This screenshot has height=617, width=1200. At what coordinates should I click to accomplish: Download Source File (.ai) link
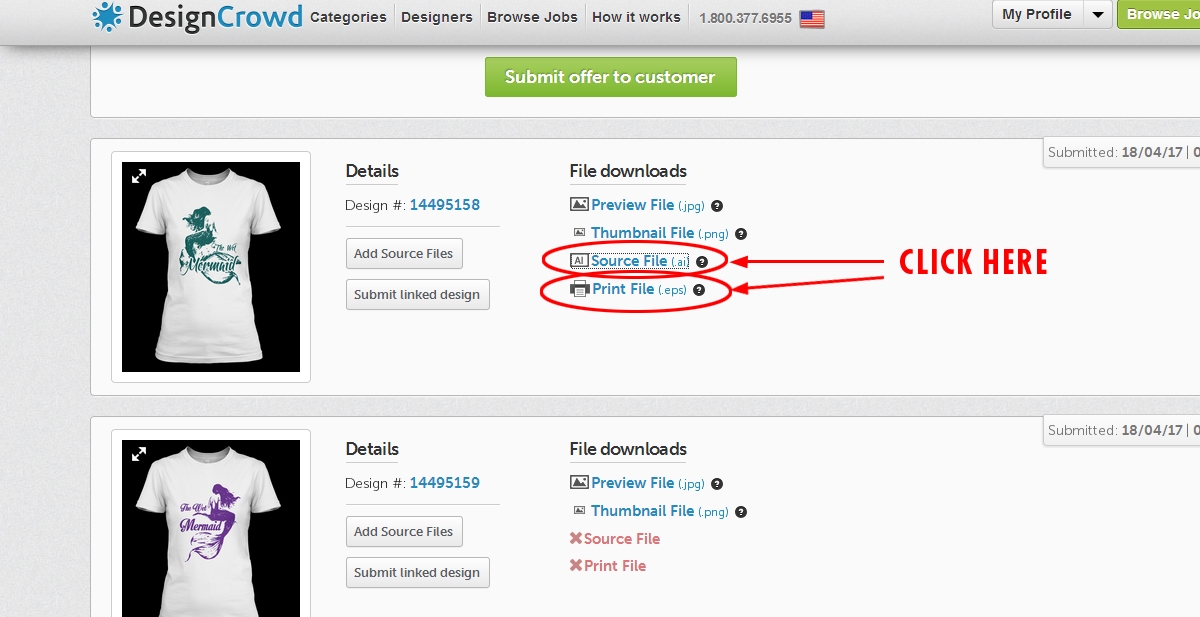[640, 261]
